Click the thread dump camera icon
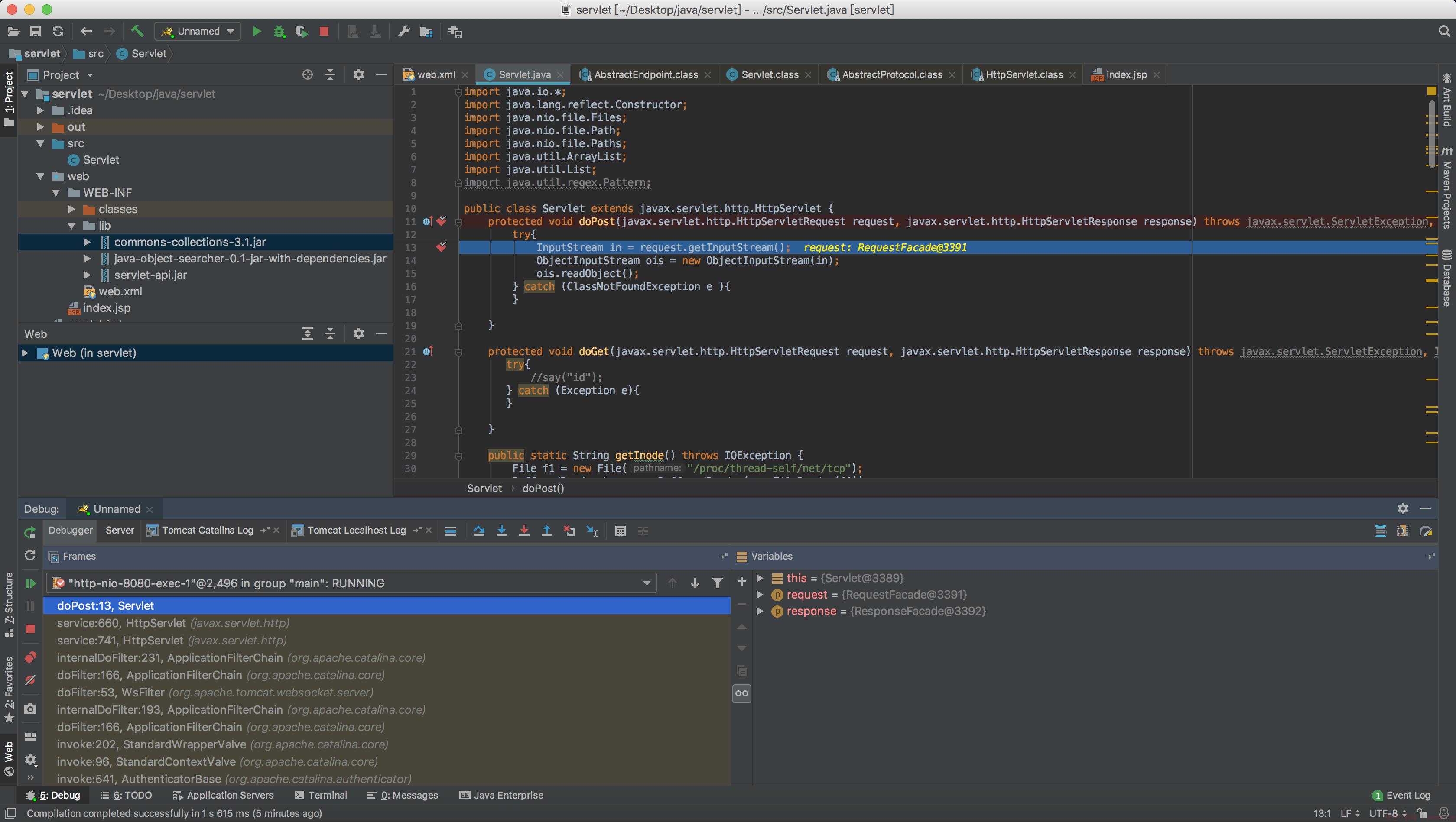Screen dimensions: 1456x822 30,709
